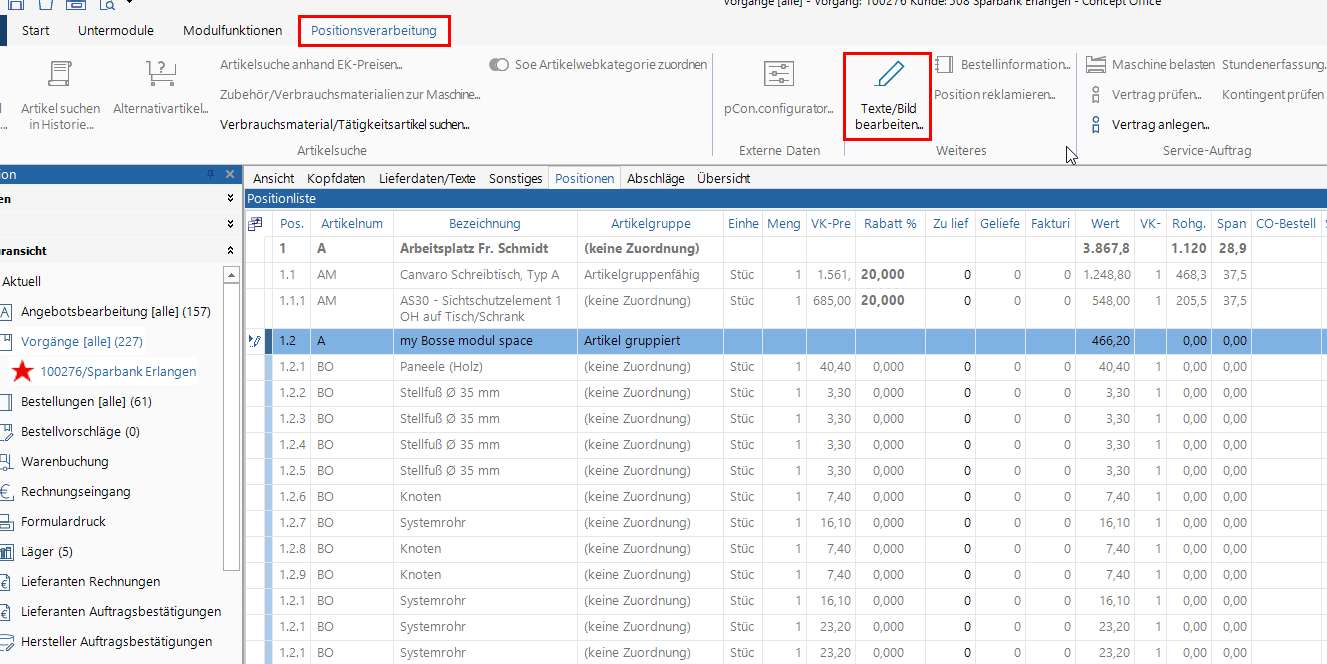This screenshot has width=1327, height=664.
Task: Toggle Soe Artikelwebkategorie zuordnen switch
Action: (x=499, y=65)
